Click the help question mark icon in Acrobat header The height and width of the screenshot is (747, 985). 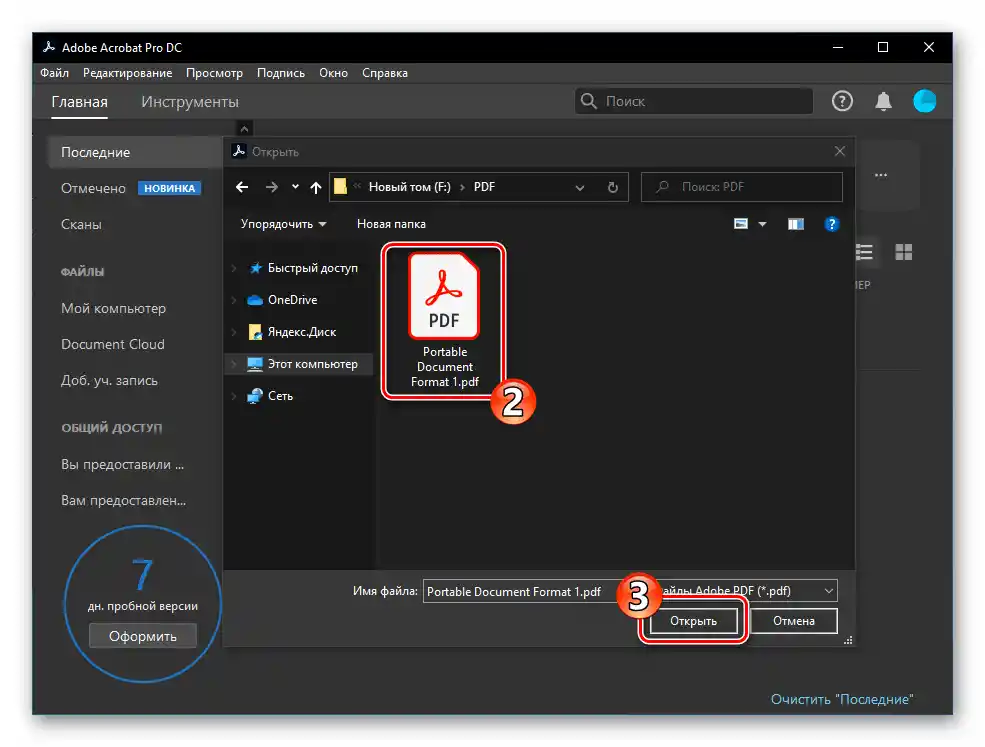point(842,101)
